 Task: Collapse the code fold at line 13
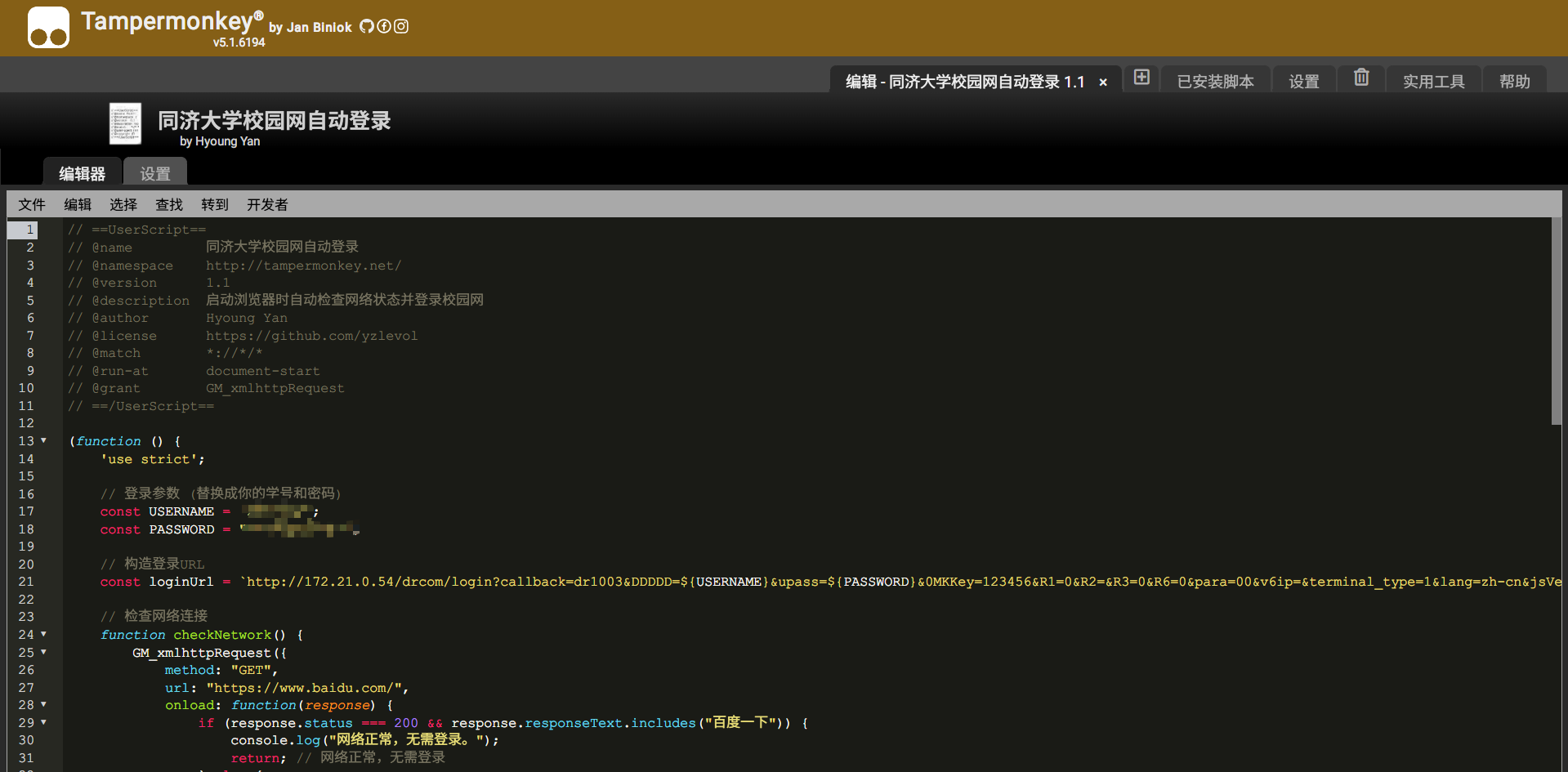coord(44,441)
